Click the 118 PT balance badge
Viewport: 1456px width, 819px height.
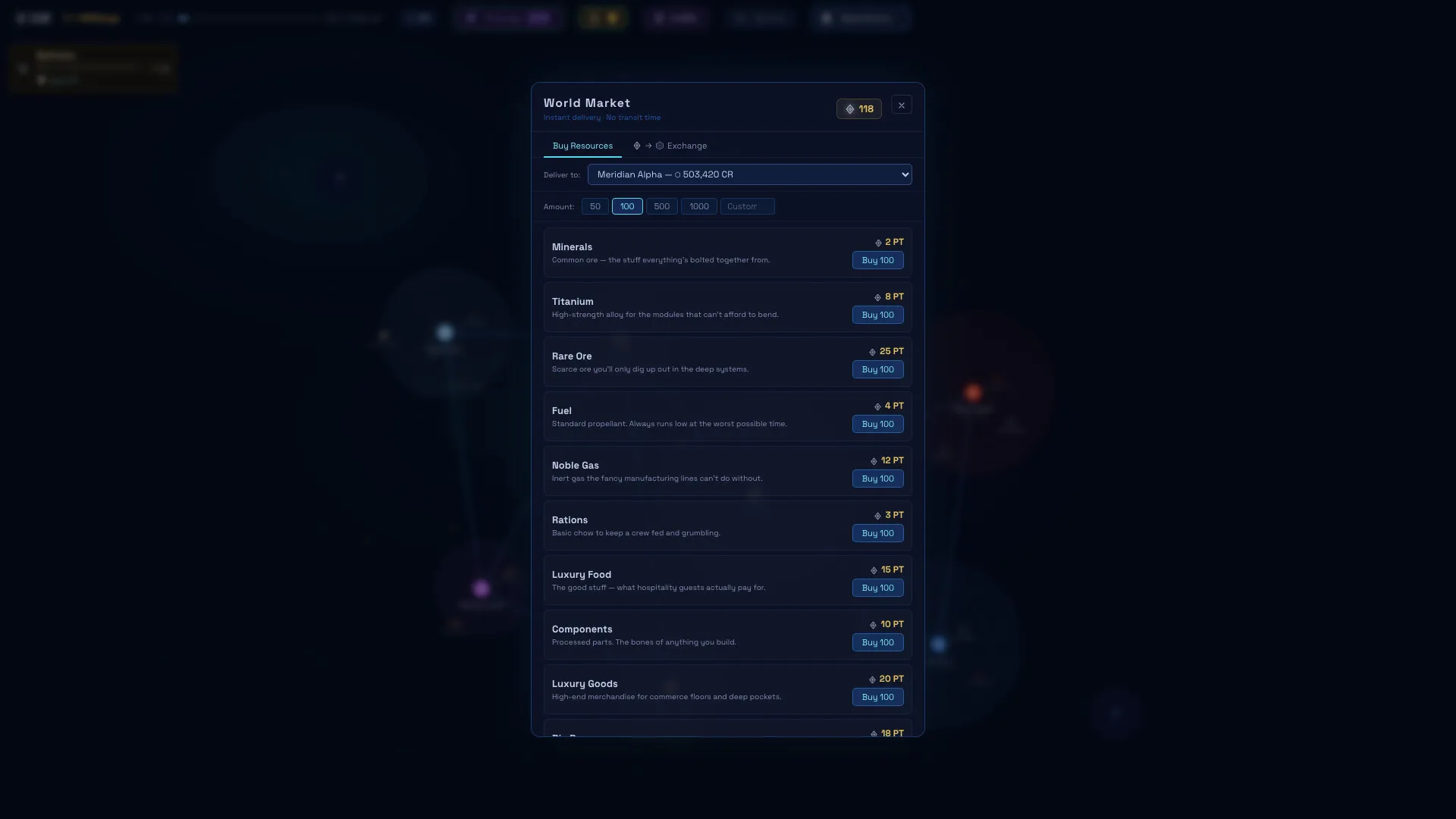click(x=859, y=109)
